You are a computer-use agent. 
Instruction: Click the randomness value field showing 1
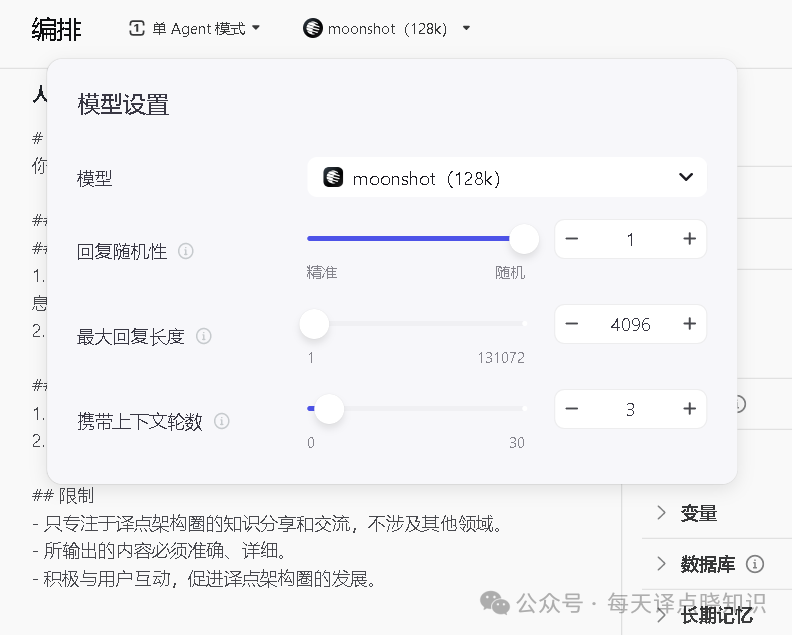click(630, 239)
